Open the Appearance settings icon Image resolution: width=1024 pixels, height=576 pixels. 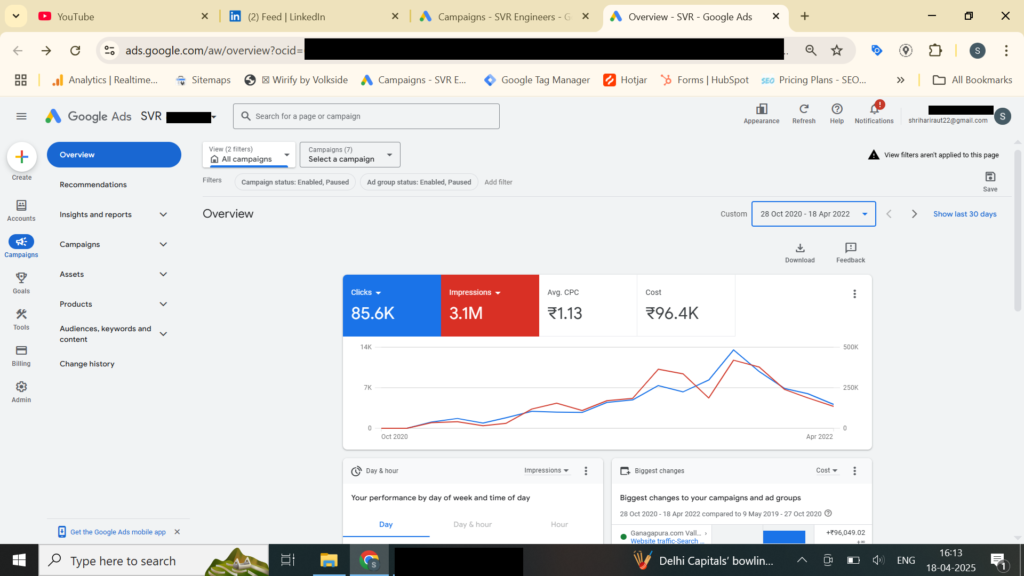(x=761, y=109)
